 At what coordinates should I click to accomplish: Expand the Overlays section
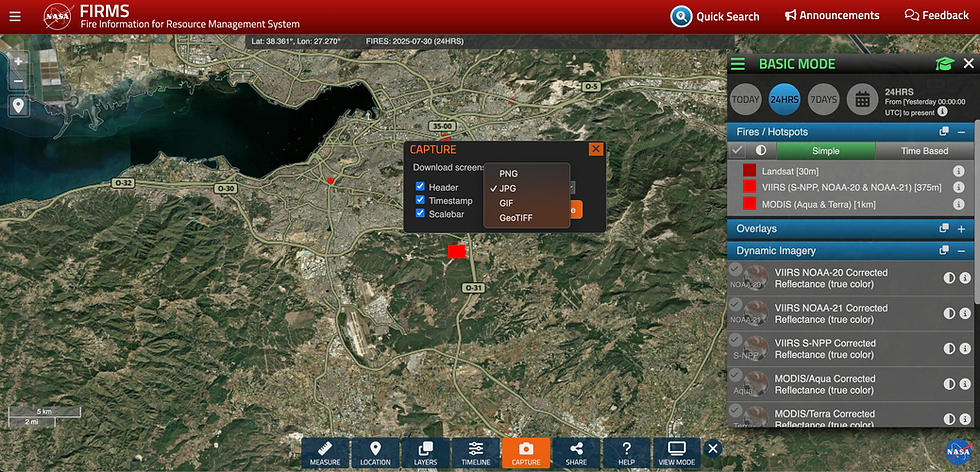coord(961,229)
